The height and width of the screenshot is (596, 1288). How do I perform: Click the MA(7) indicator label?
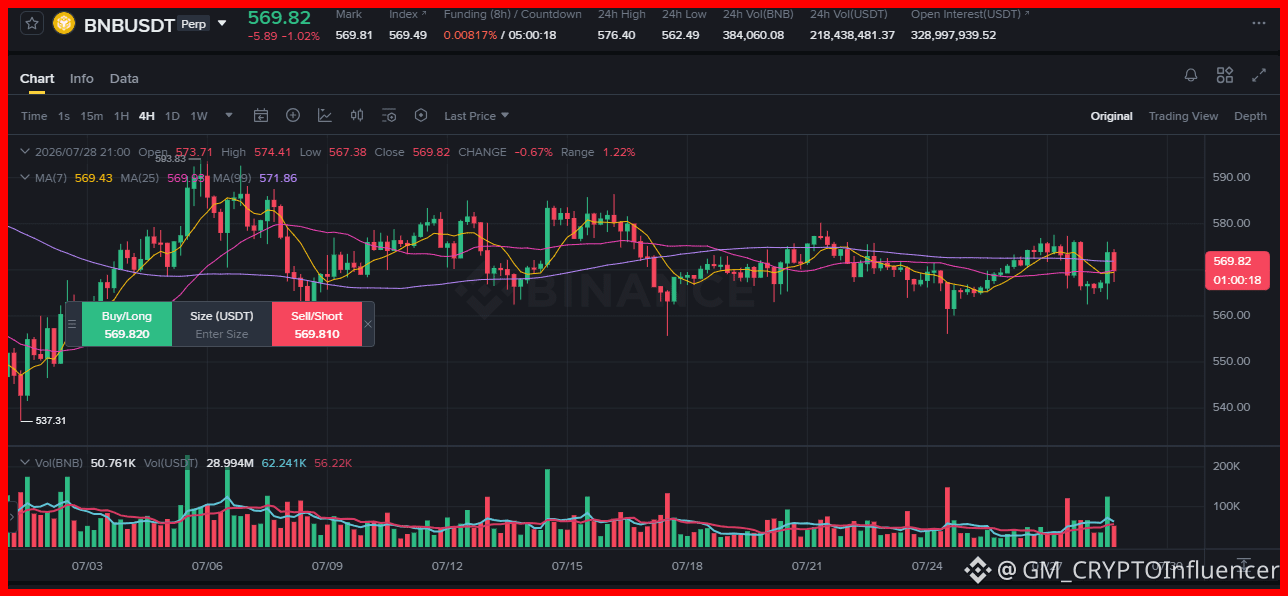point(51,178)
